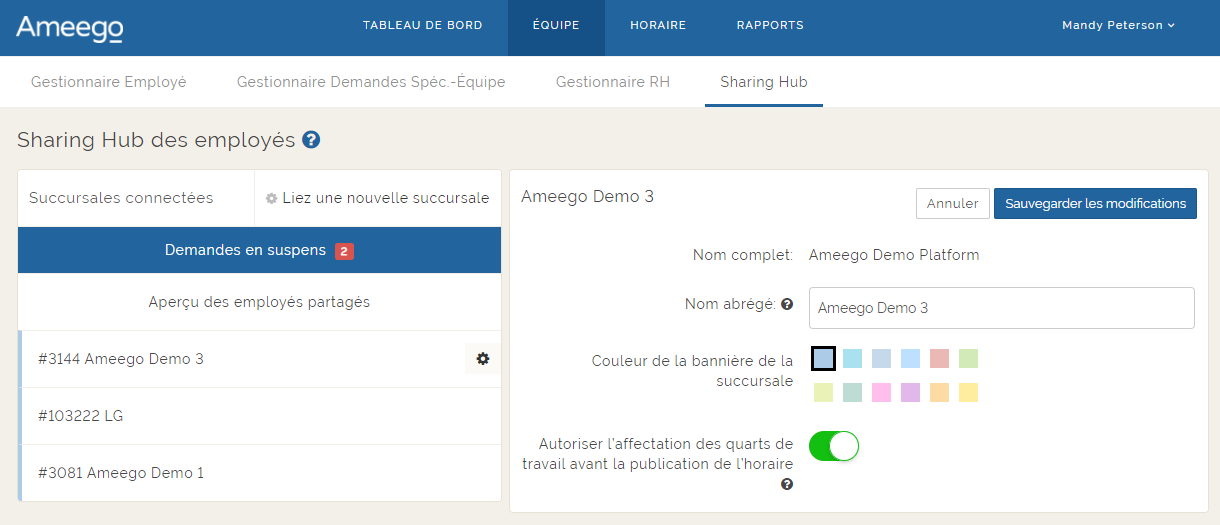
Task: Select the Sharing Hub tab
Action: pyautogui.click(x=764, y=82)
